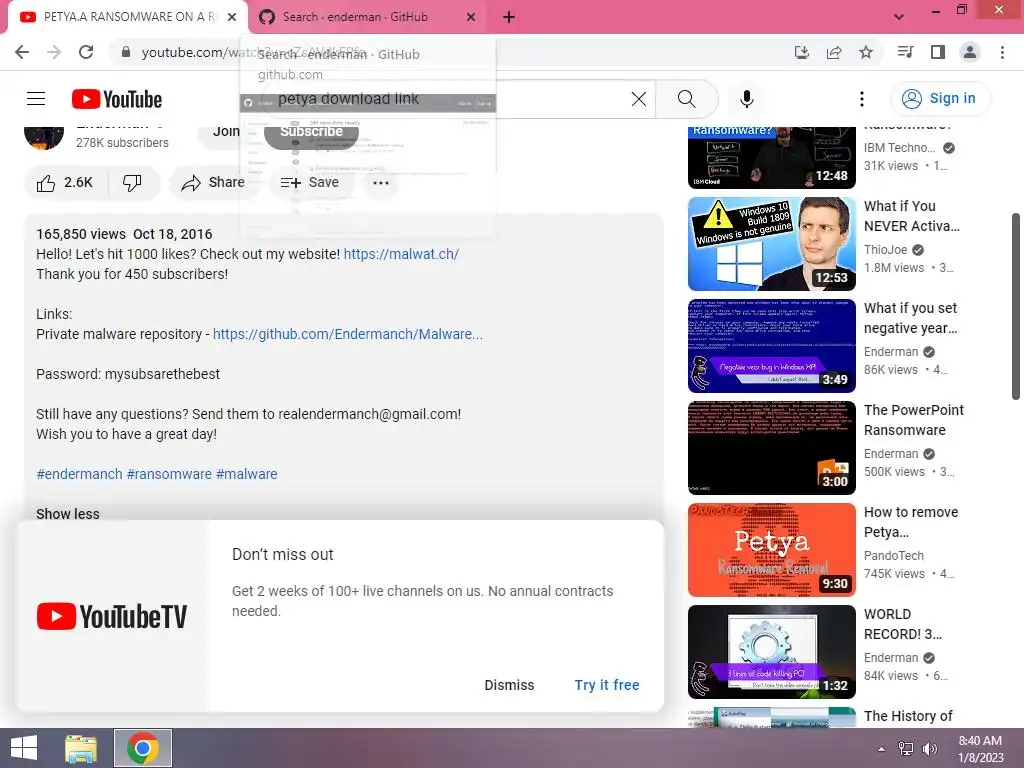
Task: Open the taskbar clock and date
Action: 980,748
